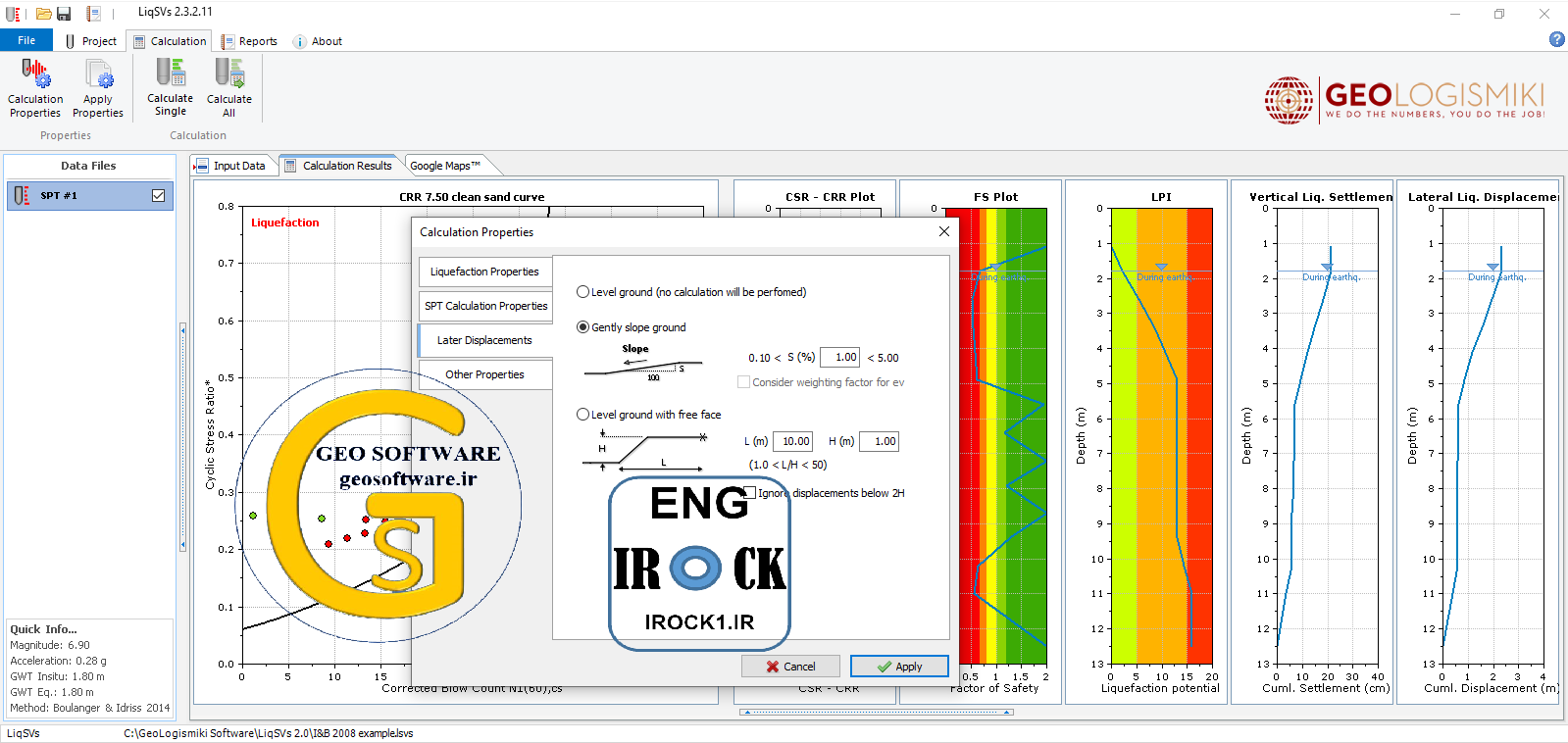This screenshot has width=1568, height=743.
Task: Uncheck the SPT #1 data file checkbox
Action: point(159,196)
